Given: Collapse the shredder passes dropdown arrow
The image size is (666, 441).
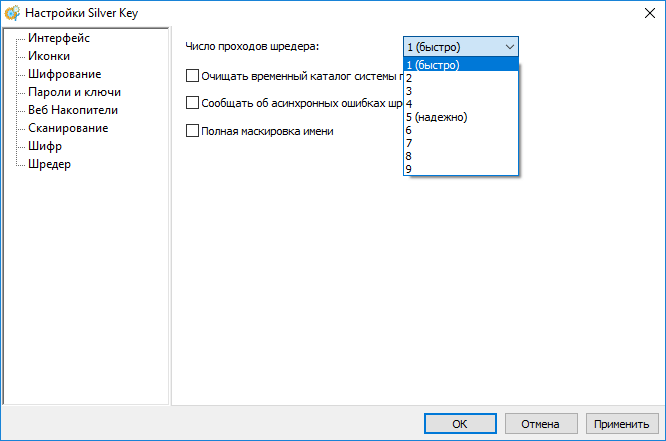Looking at the screenshot, I should pyautogui.click(x=510, y=46).
